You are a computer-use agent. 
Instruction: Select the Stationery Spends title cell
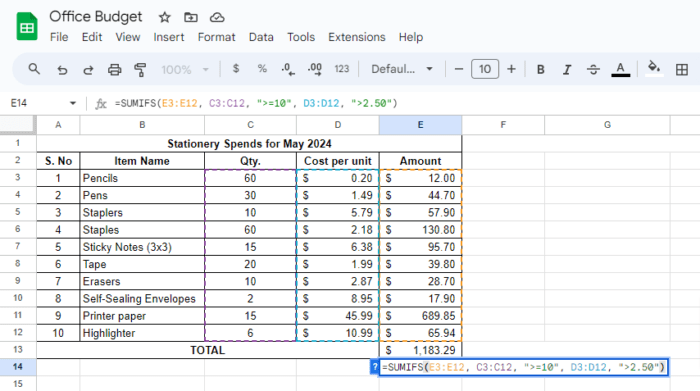point(249,144)
